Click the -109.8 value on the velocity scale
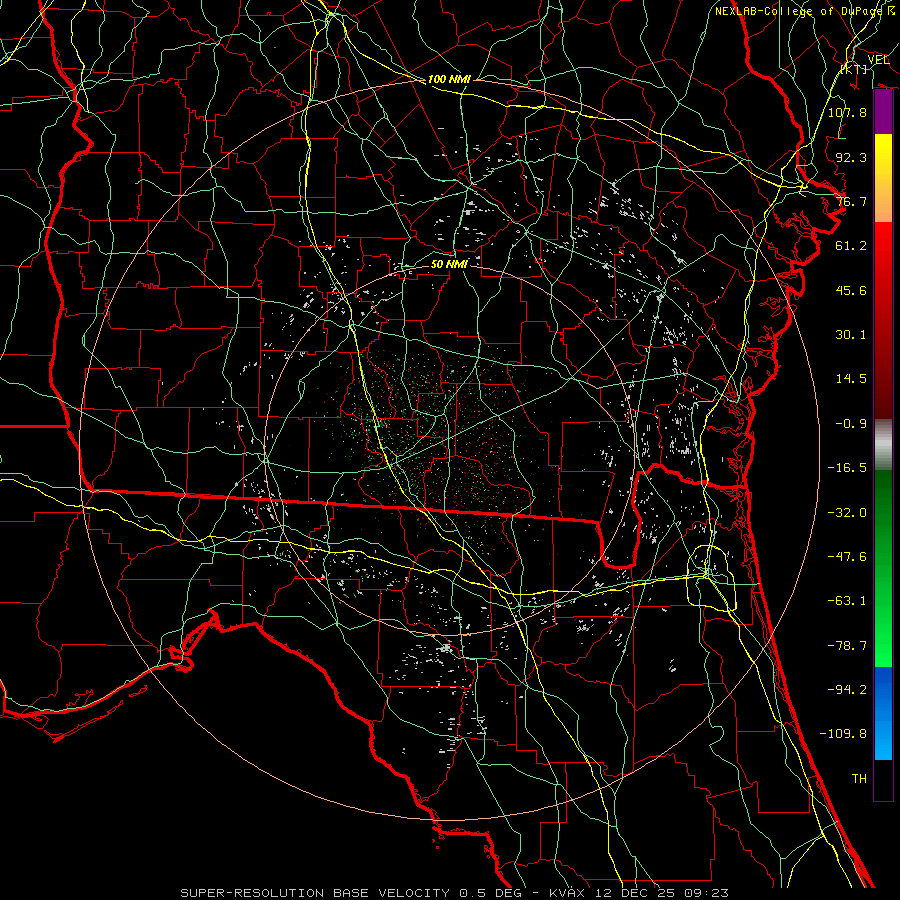The image size is (900, 900). point(843,734)
